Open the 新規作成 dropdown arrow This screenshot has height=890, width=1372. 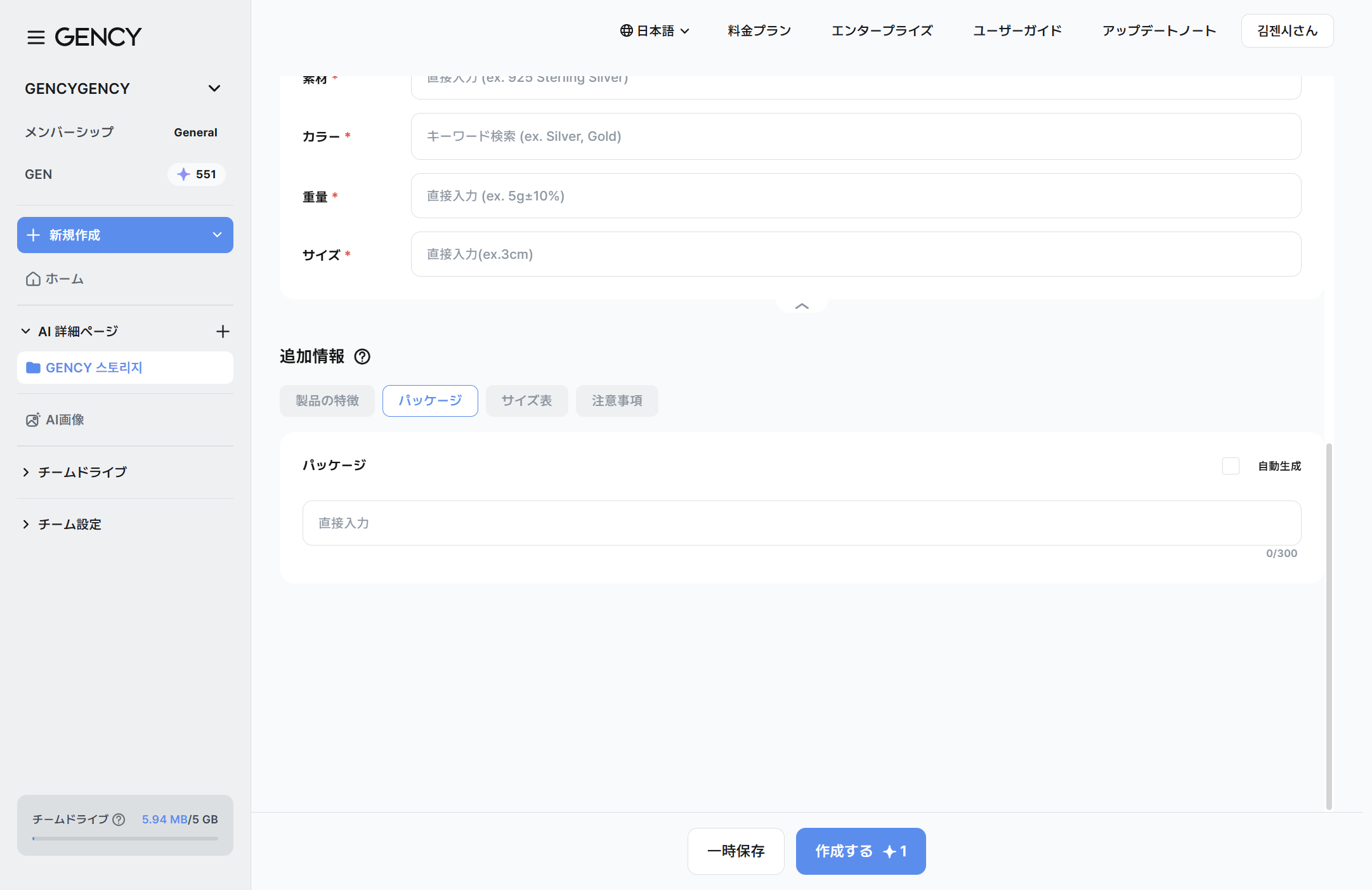pyautogui.click(x=217, y=235)
